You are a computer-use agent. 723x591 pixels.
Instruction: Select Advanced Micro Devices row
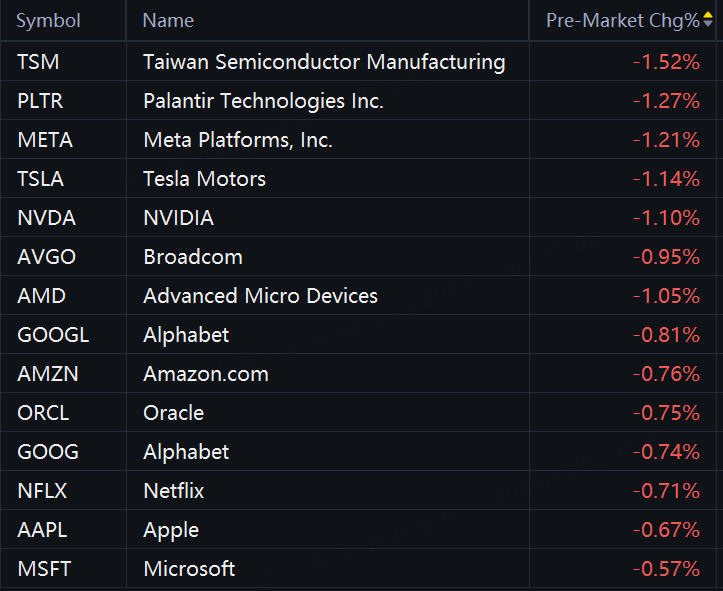(x=260, y=296)
